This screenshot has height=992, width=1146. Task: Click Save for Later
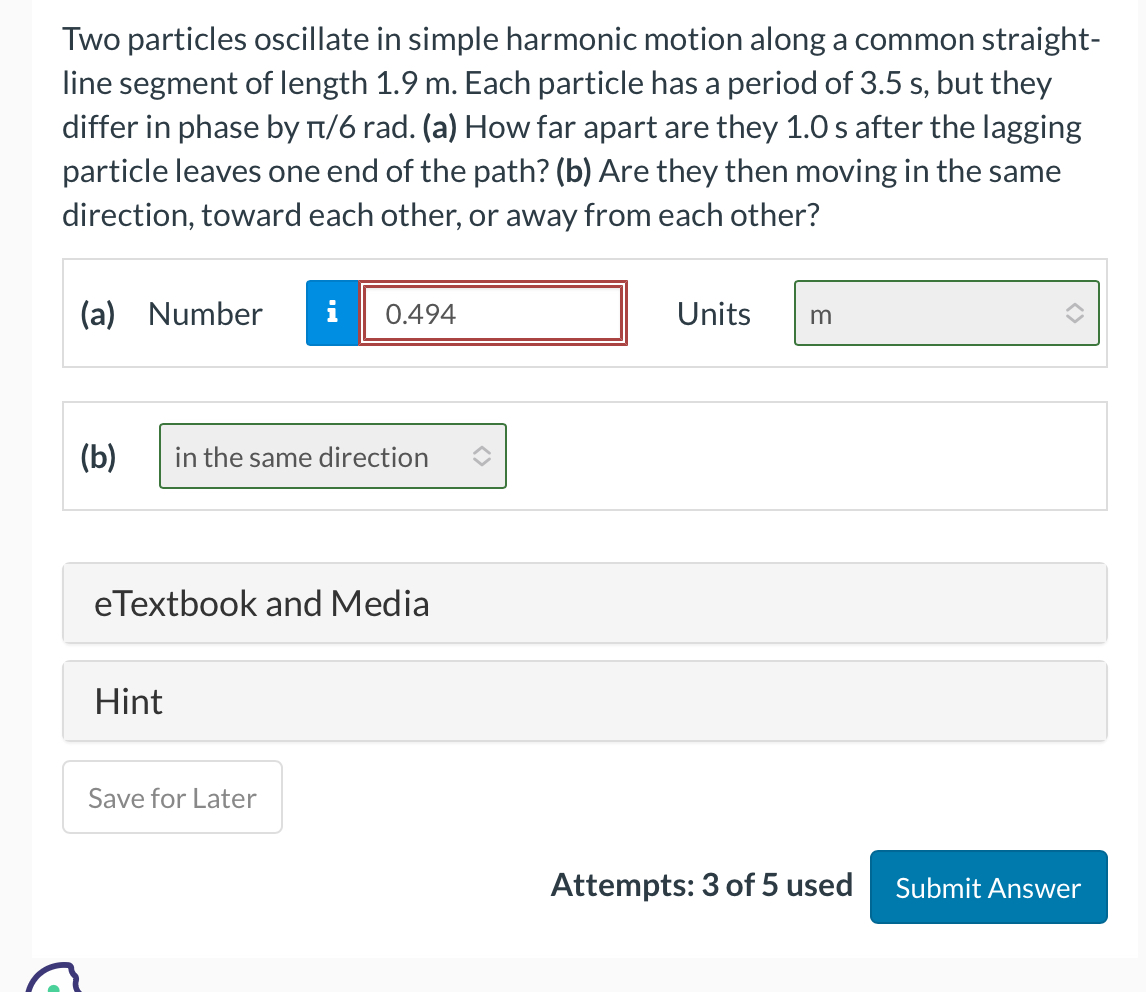[x=172, y=797]
